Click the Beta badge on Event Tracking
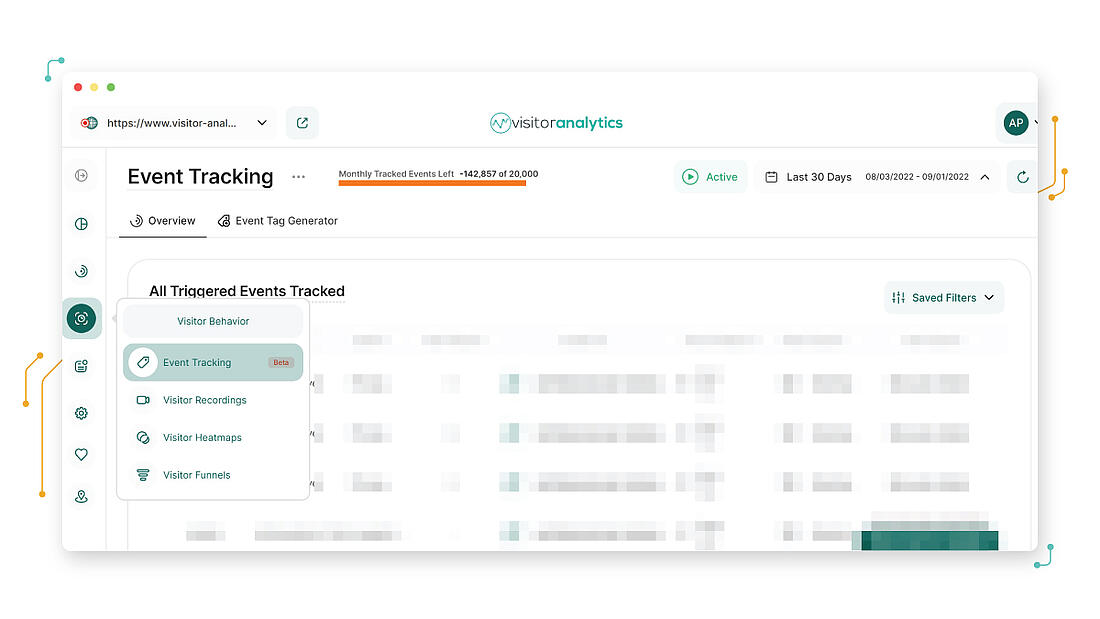This screenshot has height=619, width=1100. [281, 363]
